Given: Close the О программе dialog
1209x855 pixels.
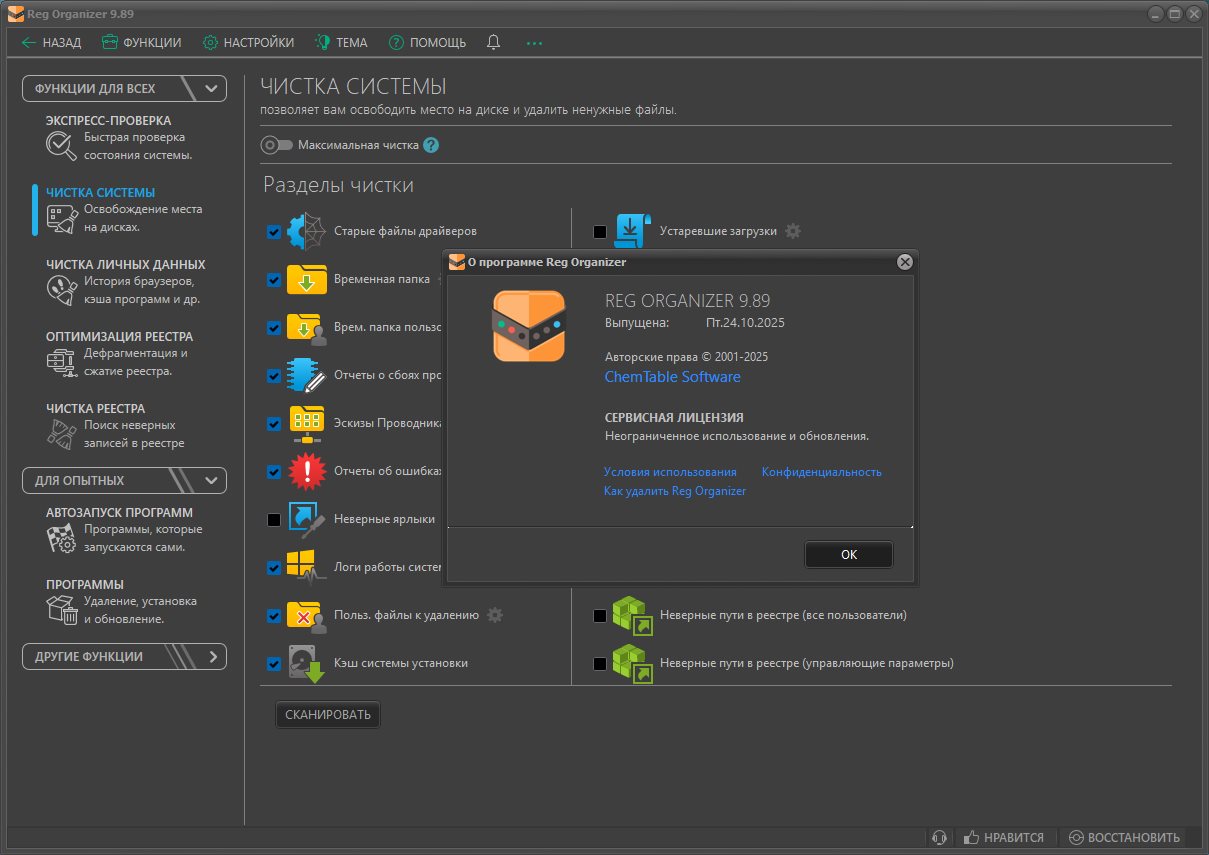Looking at the screenshot, I should [904, 262].
